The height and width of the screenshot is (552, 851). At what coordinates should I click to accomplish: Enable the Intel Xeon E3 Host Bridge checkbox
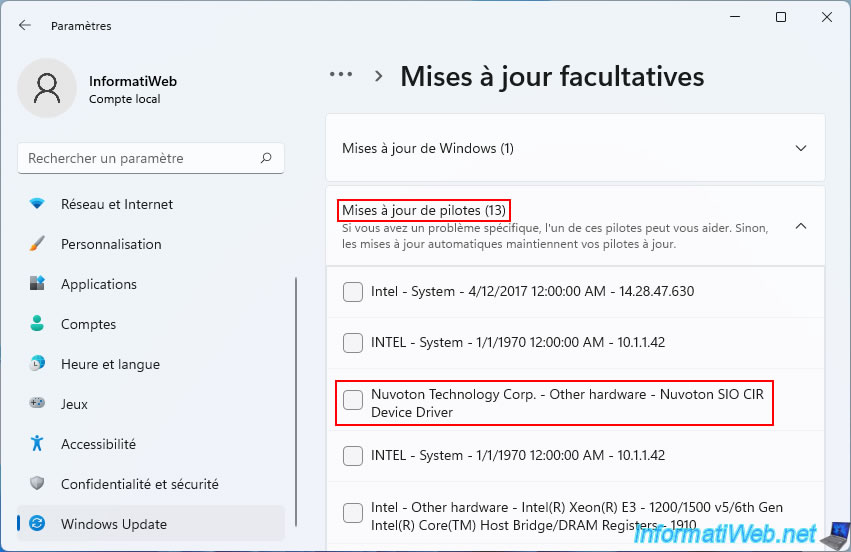coord(353,513)
